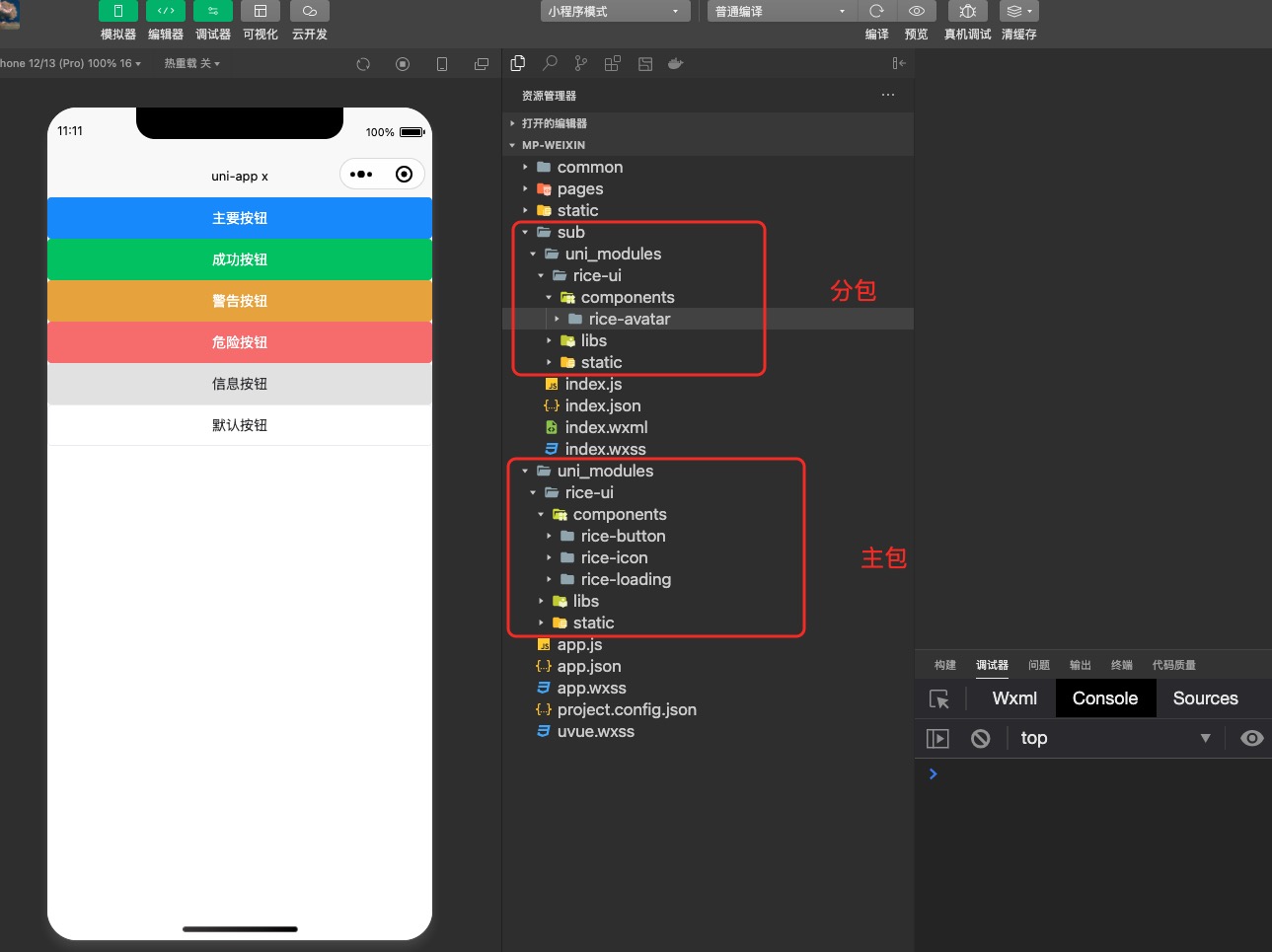The height and width of the screenshot is (952, 1272).
Task: Open real device debugging (真机调试) icon
Action: pos(967,11)
